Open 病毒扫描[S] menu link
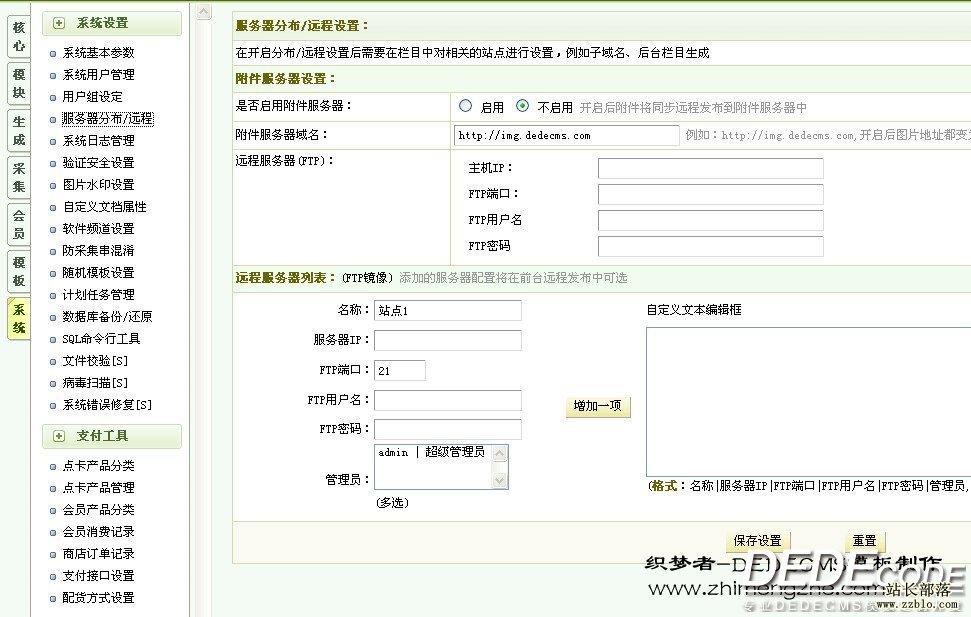Viewport: 971px width, 617px height. [95, 383]
